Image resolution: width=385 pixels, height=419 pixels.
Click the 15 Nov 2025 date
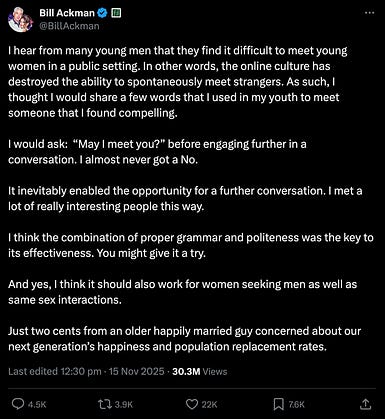pyautogui.click(x=137, y=371)
